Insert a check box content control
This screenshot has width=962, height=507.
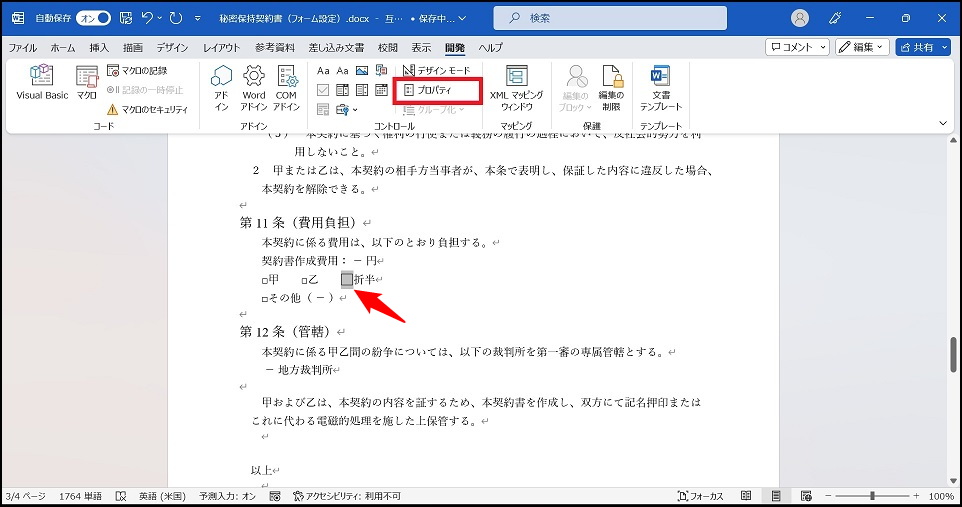(x=323, y=90)
